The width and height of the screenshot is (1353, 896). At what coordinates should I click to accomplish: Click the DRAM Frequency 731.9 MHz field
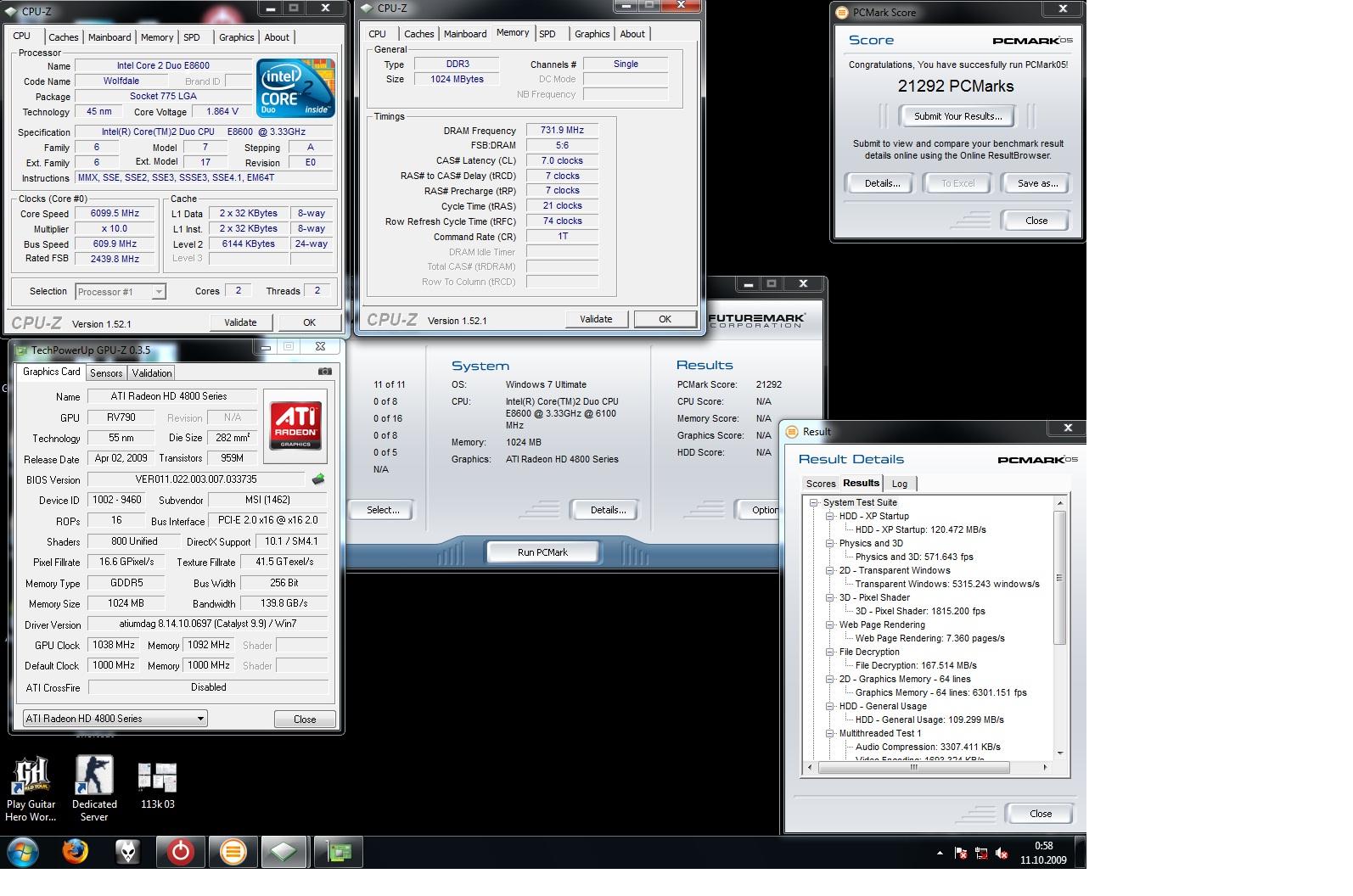[562, 131]
